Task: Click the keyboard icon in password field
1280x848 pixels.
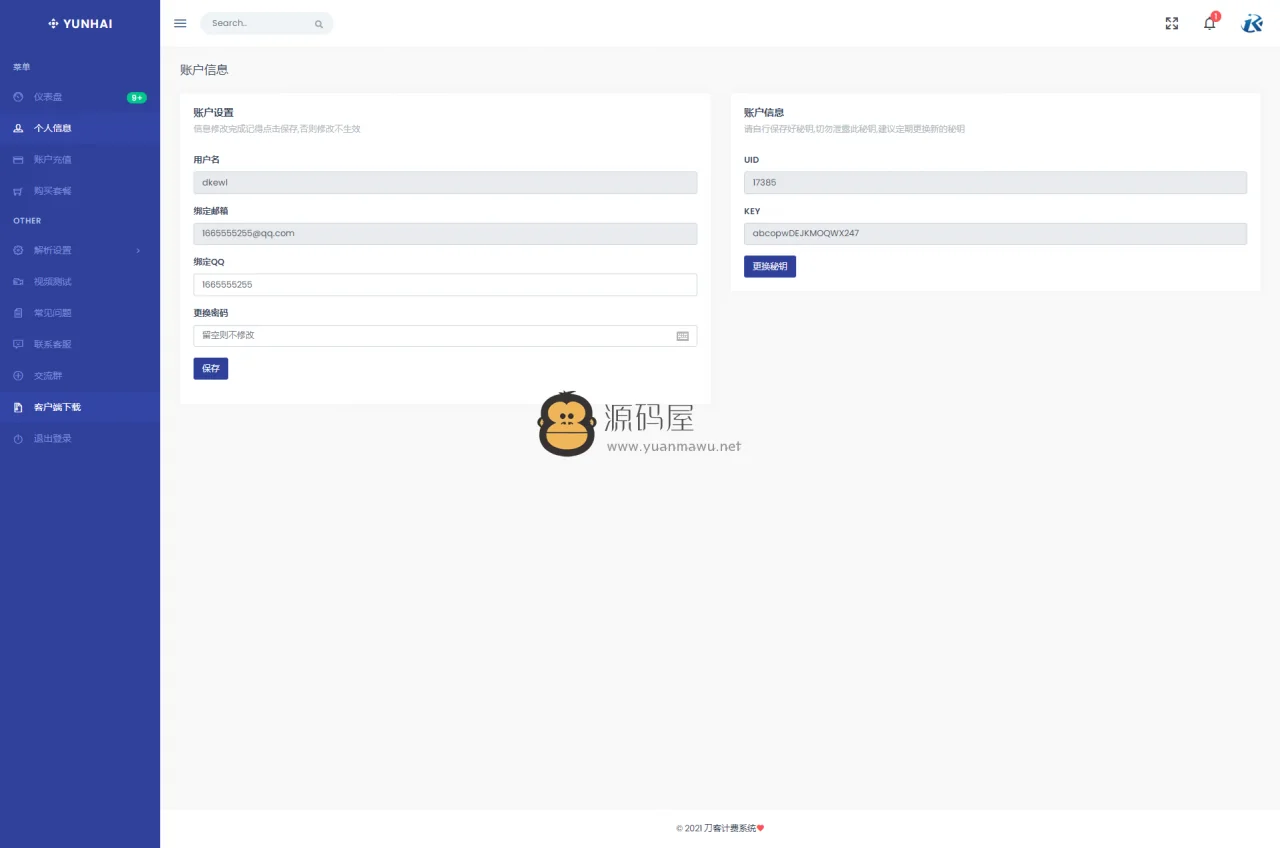Action: 682,336
